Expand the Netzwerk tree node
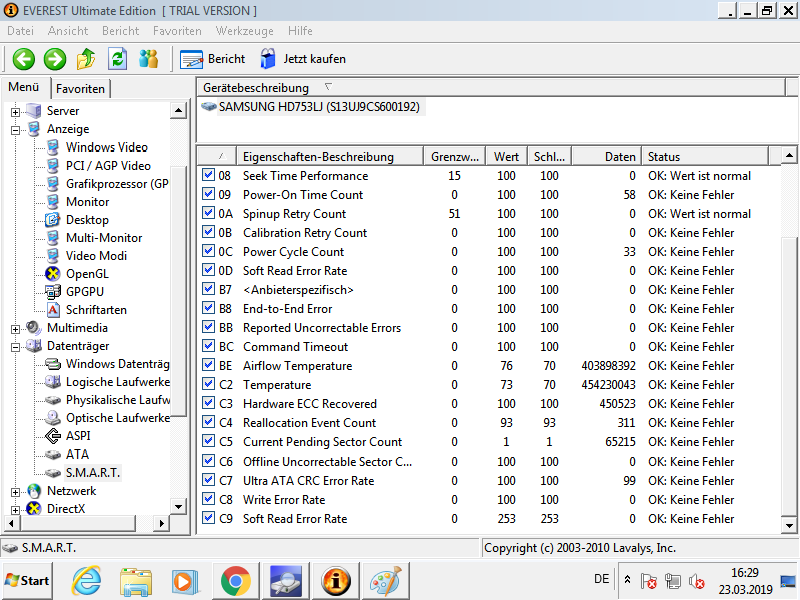The width and height of the screenshot is (800, 600). click(x=15, y=492)
